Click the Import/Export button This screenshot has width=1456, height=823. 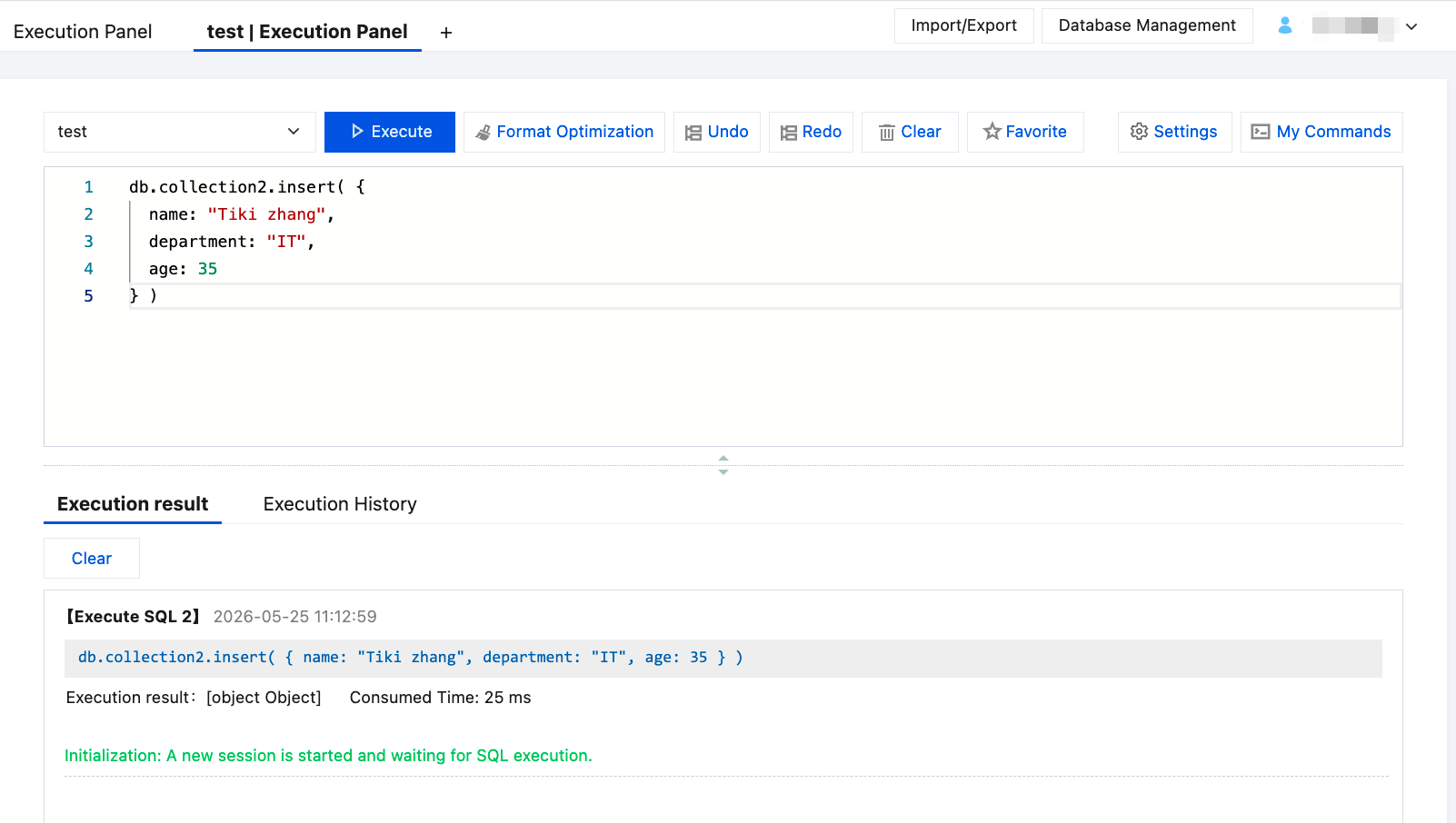click(964, 25)
